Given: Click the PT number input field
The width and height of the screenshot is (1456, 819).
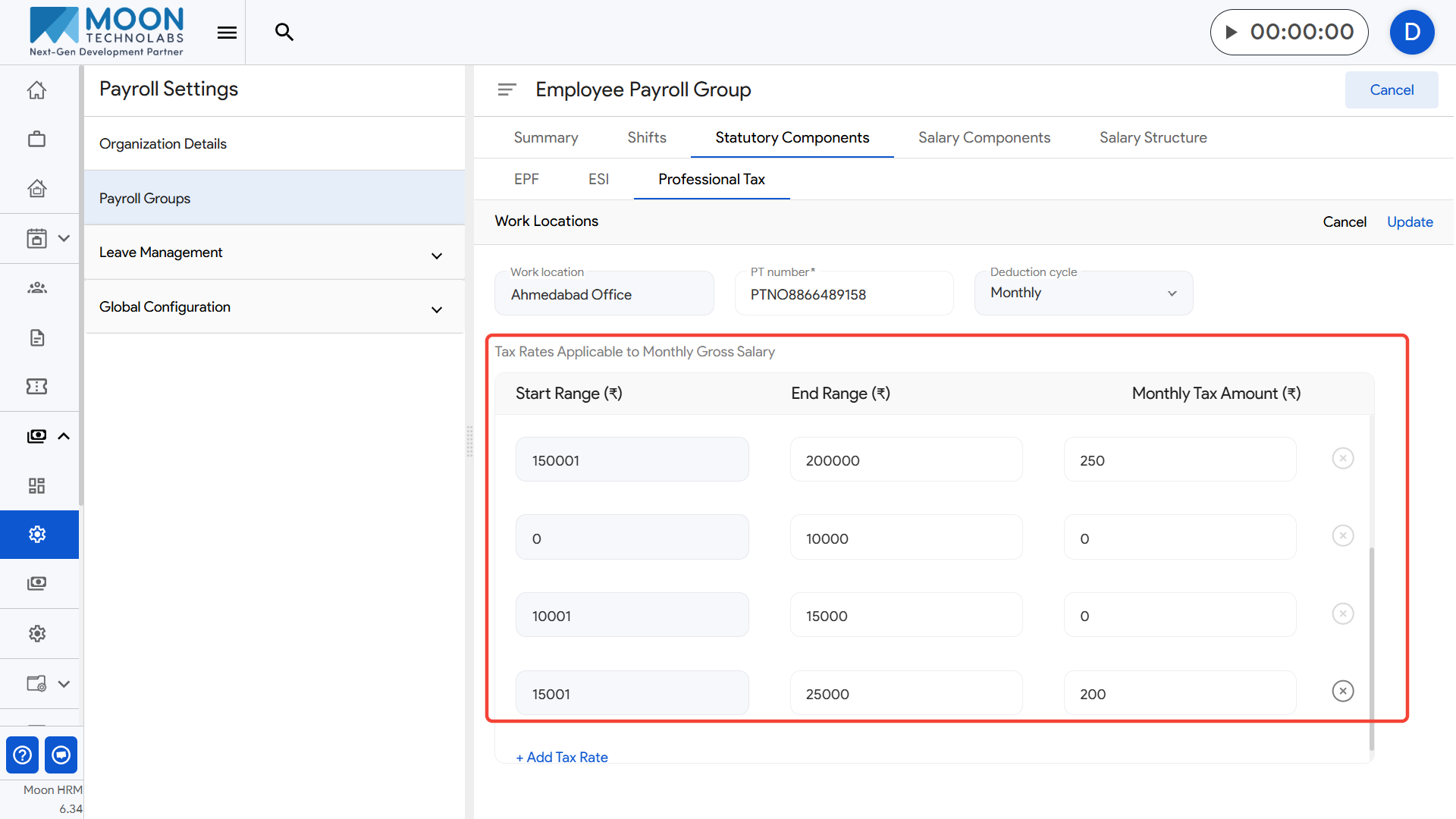Looking at the screenshot, I should (843, 294).
